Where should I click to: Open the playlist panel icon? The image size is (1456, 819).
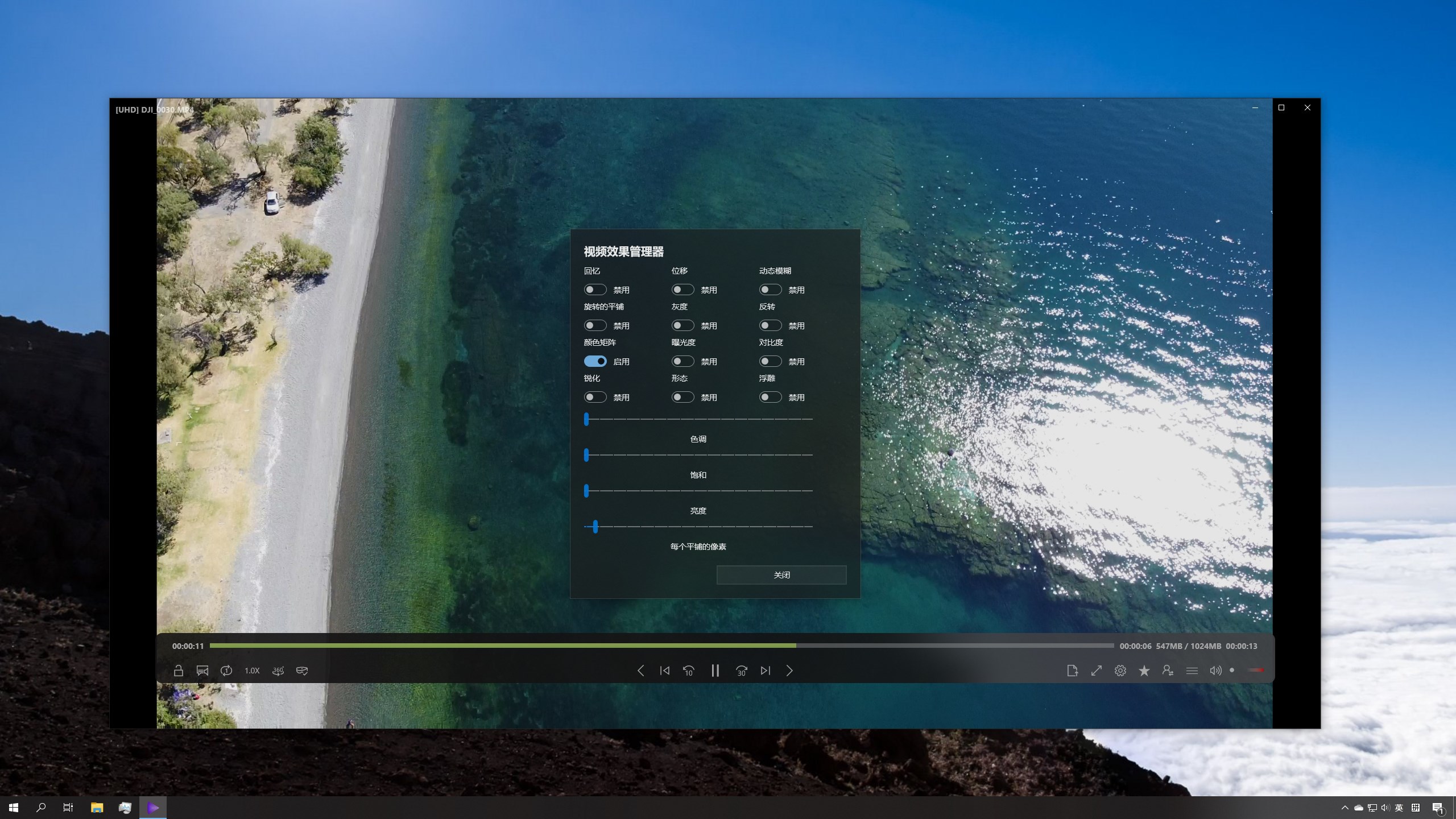click(1191, 671)
